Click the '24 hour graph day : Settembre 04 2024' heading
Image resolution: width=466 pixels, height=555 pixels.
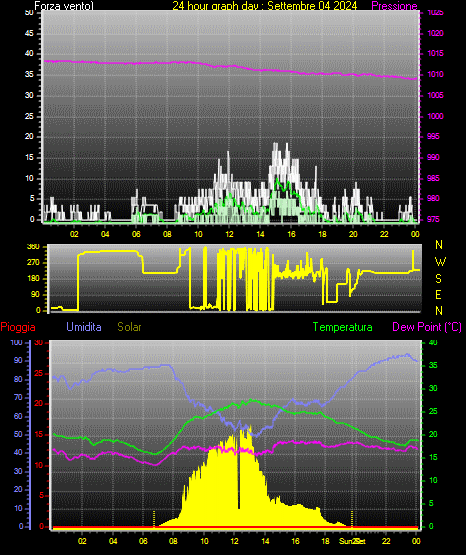pyautogui.click(x=265, y=6)
